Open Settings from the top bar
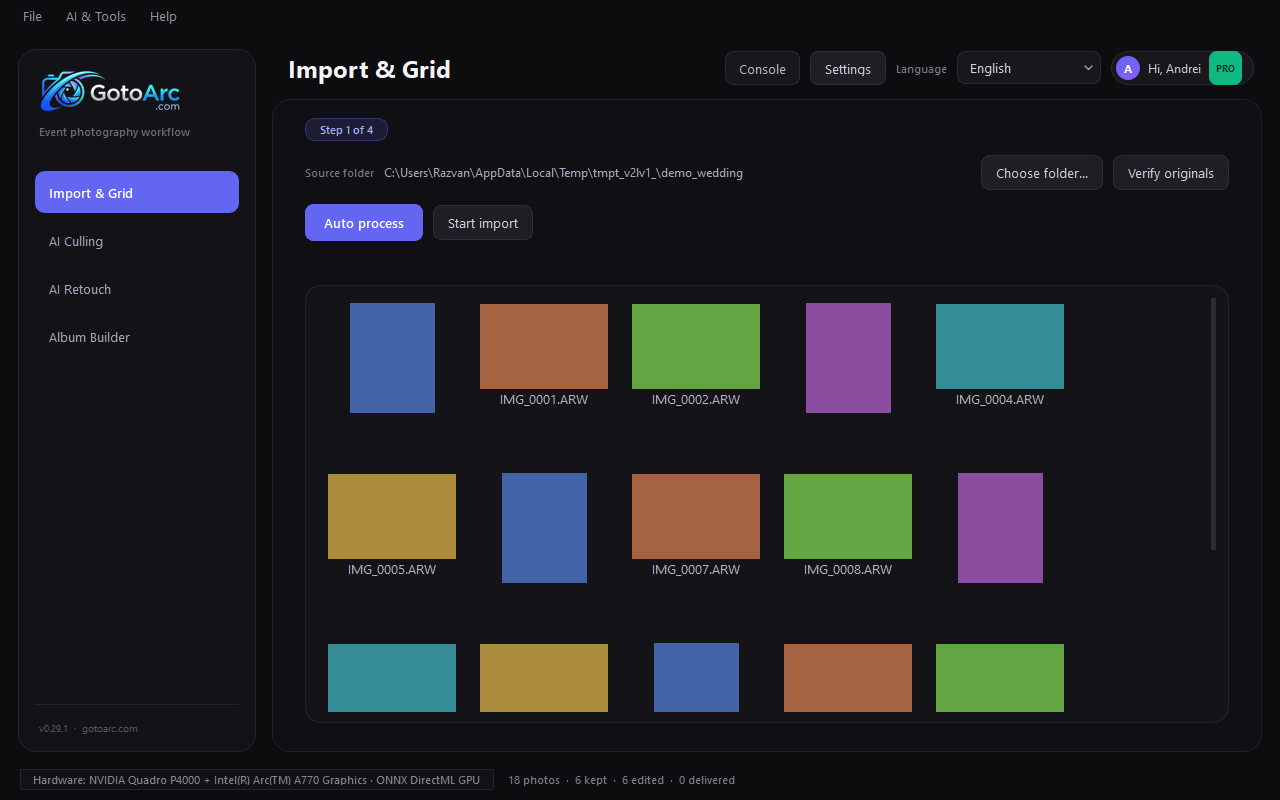This screenshot has width=1280, height=800. click(x=848, y=69)
